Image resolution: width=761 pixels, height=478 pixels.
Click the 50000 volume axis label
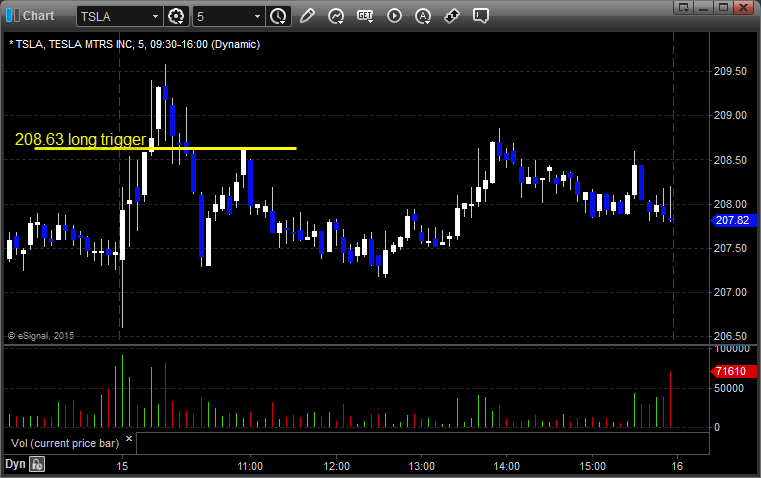click(728, 388)
